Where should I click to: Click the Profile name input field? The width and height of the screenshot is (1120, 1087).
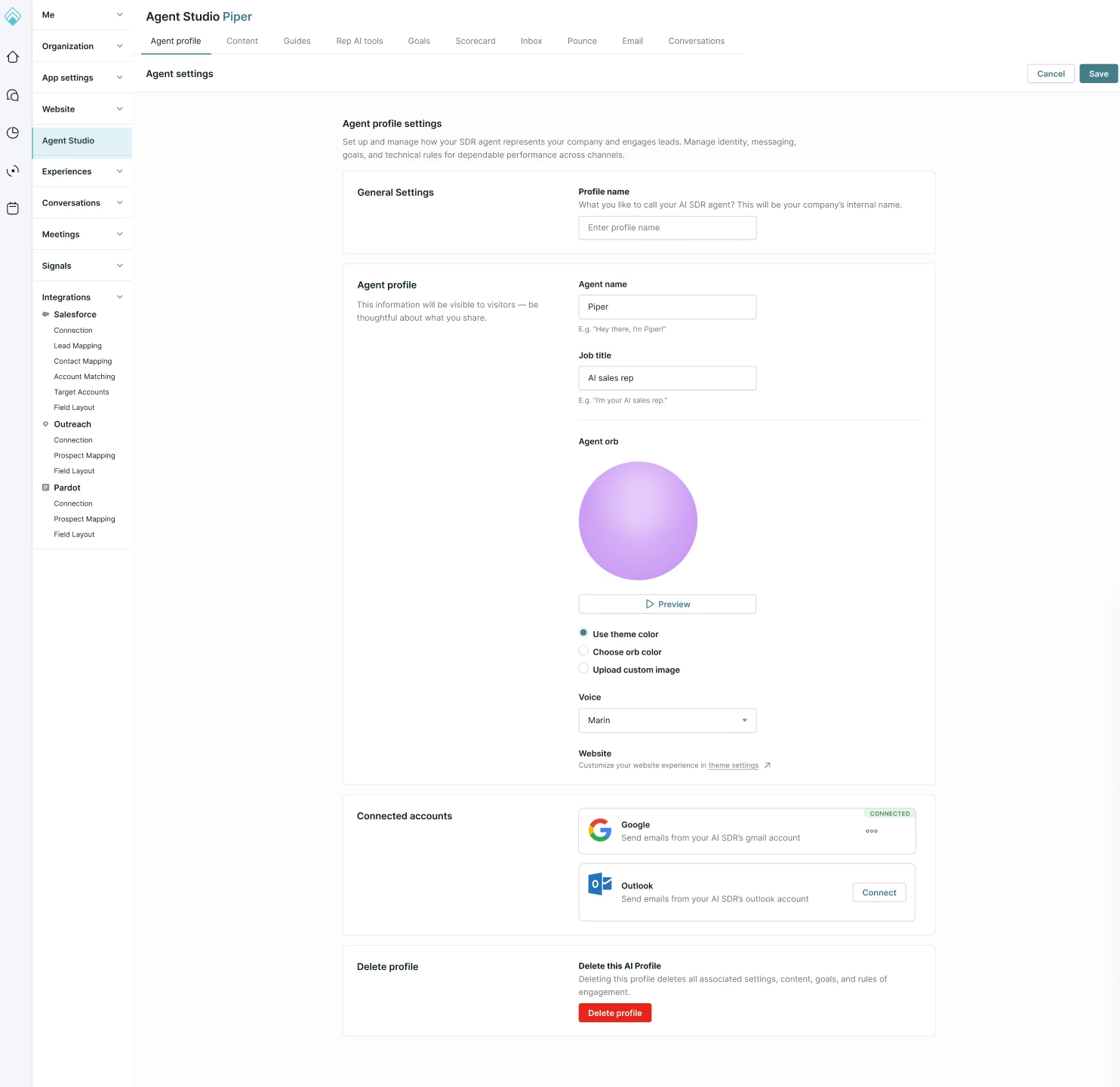click(667, 228)
